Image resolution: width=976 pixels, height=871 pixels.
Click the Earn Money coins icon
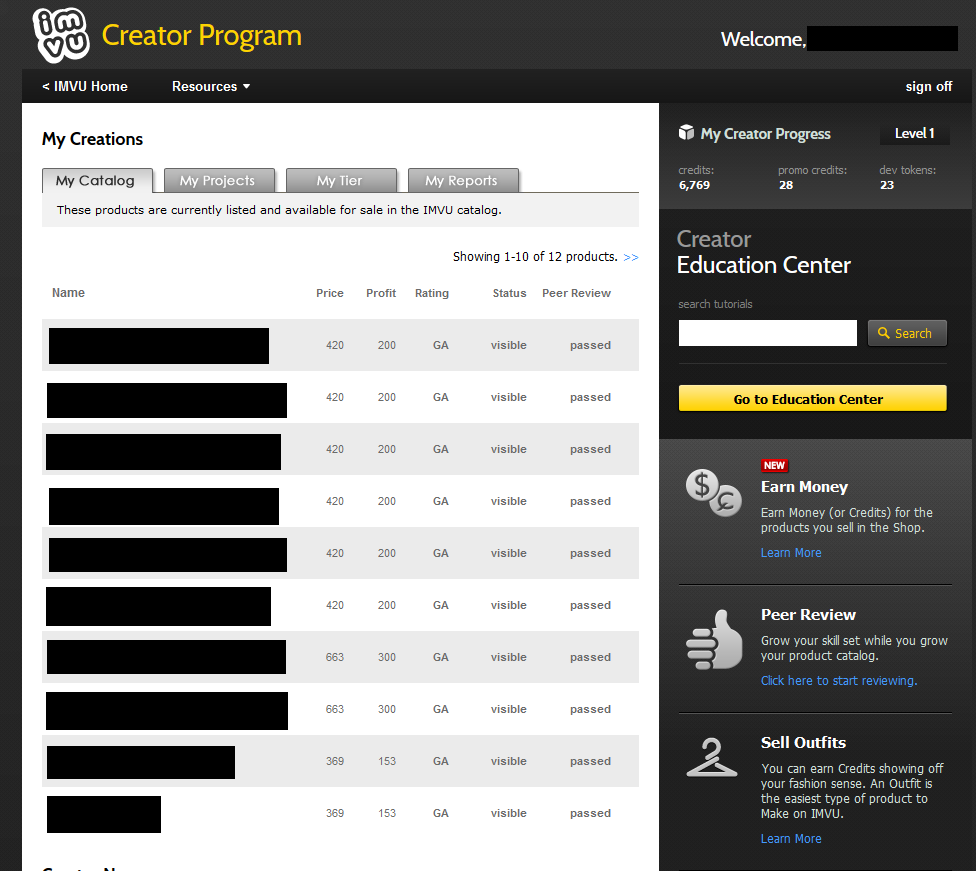pyautogui.click(x=713, y=493)
